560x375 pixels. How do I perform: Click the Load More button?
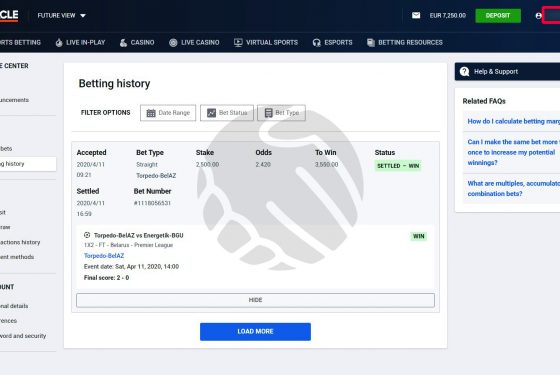pos(255,331)
